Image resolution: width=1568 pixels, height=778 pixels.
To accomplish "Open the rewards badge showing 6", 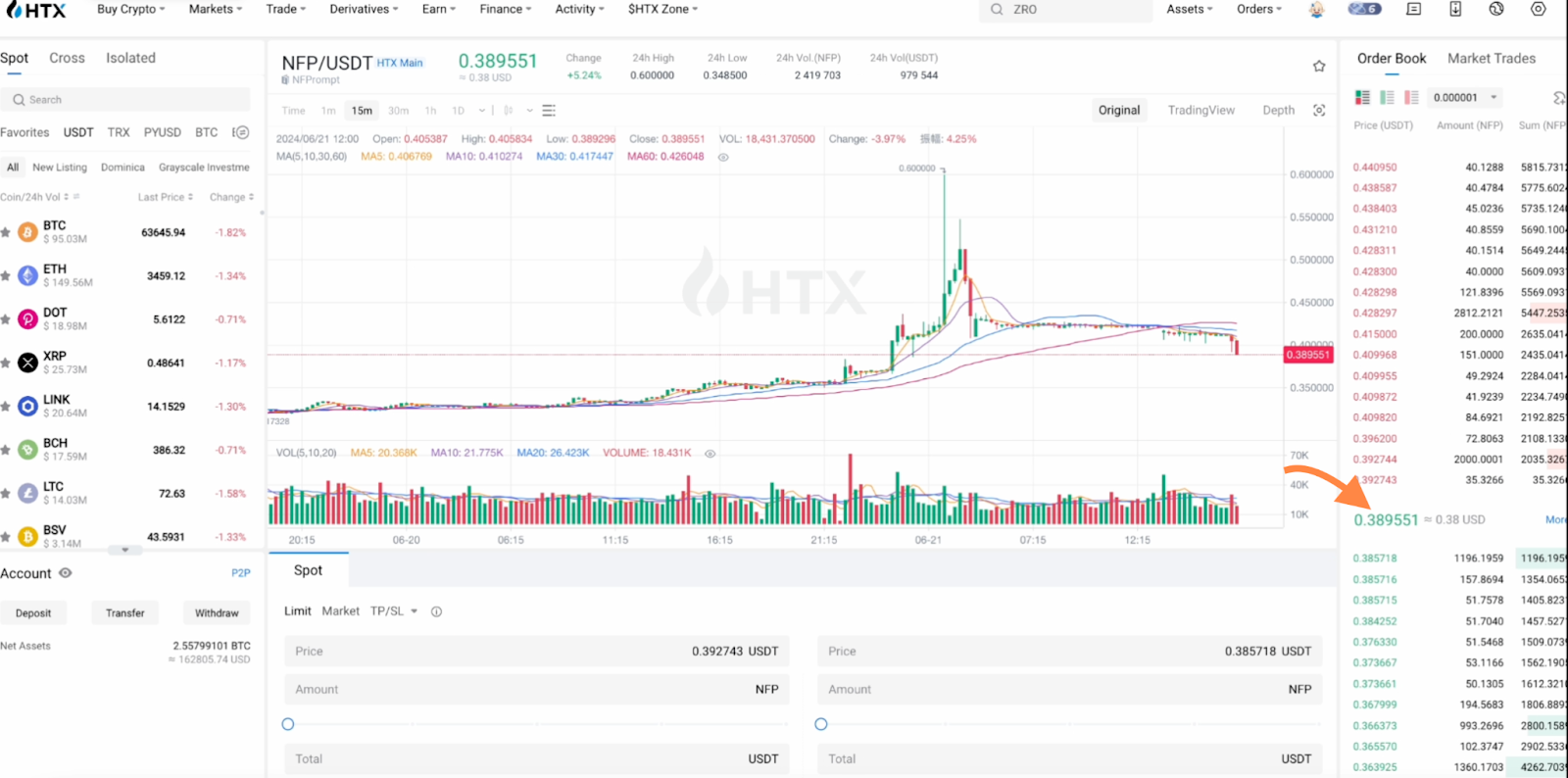I will point(1364,9).
